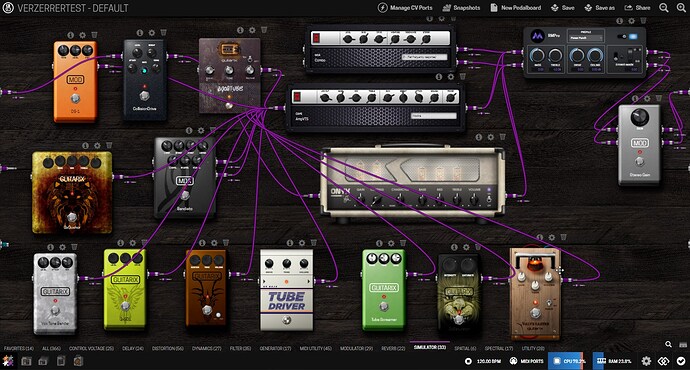Open the pedalboard constructor icon

tap(8, 361)
